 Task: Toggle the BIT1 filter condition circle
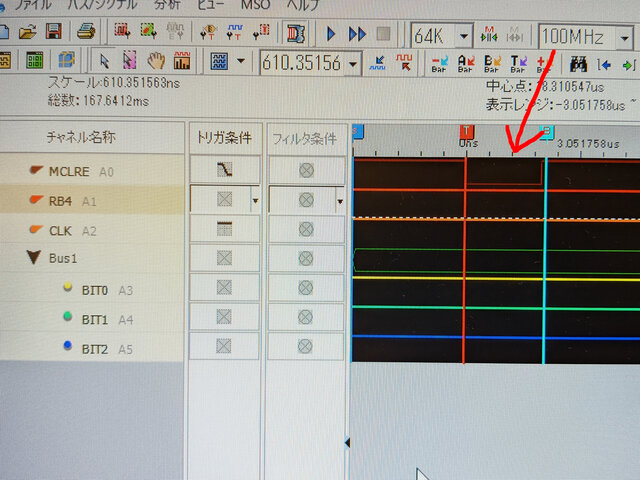(x=305, y=317)
